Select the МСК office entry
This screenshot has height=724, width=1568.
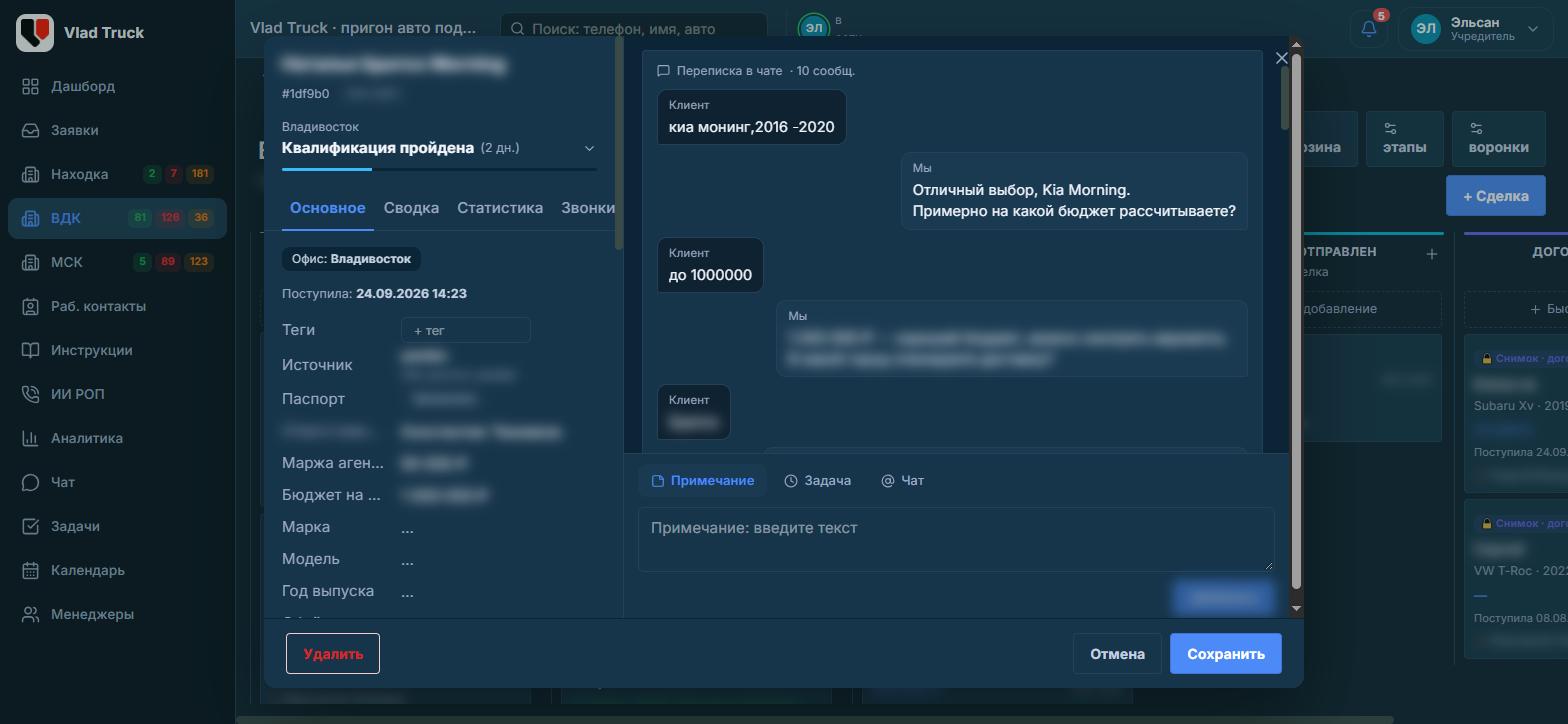(x=117, y=262)
